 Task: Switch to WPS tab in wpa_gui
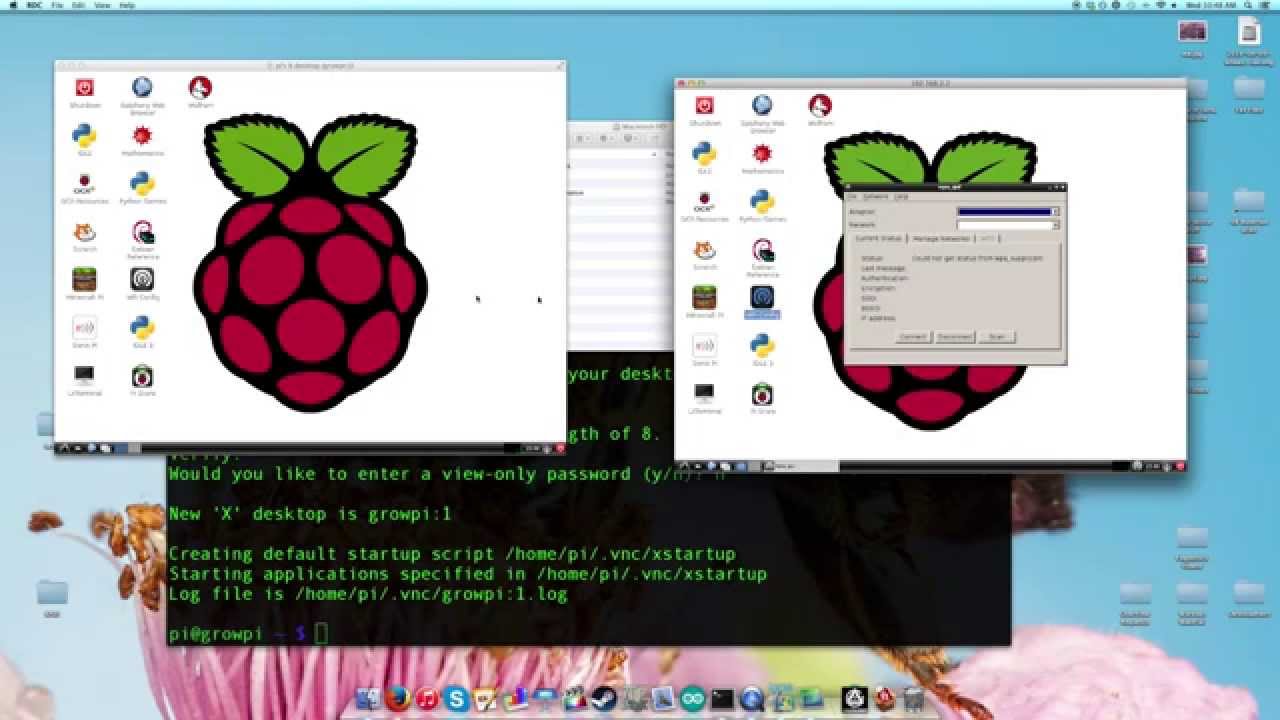987,239
